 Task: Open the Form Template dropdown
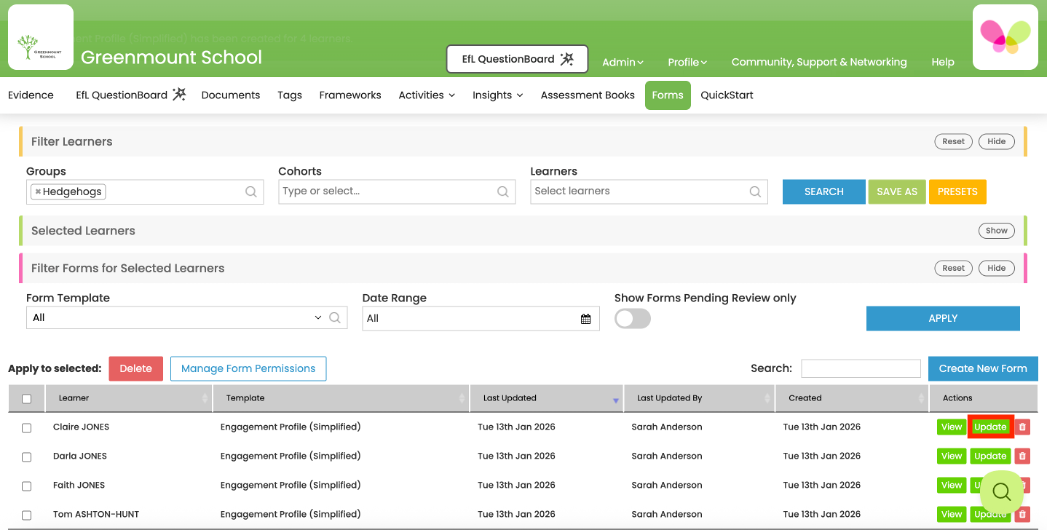(x=186, y=318)
